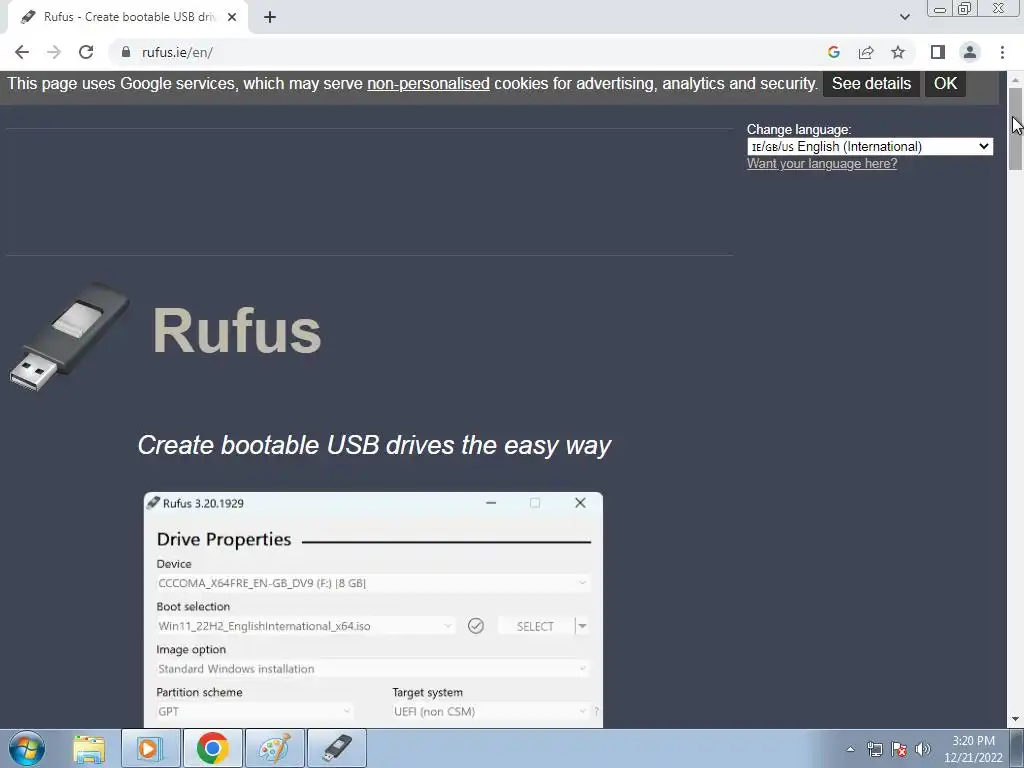Click the network tray icon

pos(874,749)
